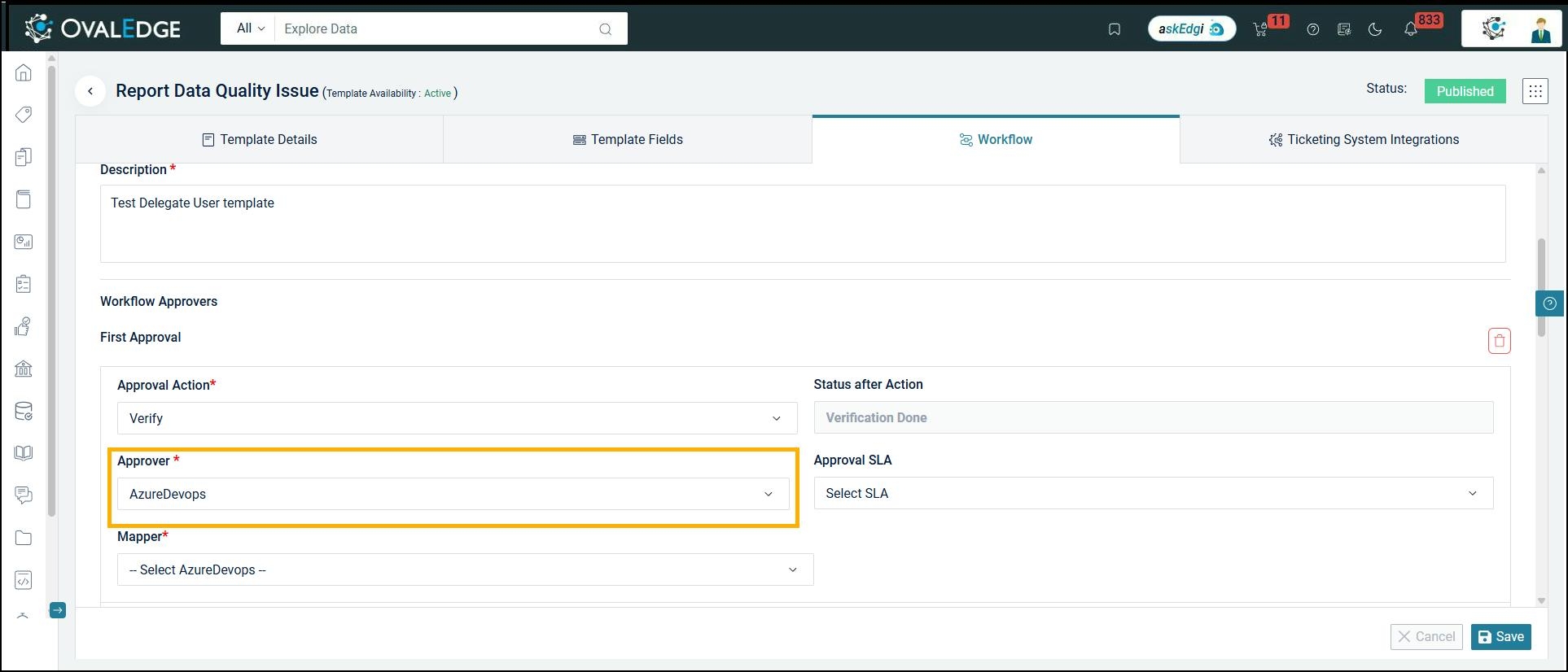Viewport: 1568px width, 672px height.
Task: Click the Save button
Action: click(x=1500, y=637)
